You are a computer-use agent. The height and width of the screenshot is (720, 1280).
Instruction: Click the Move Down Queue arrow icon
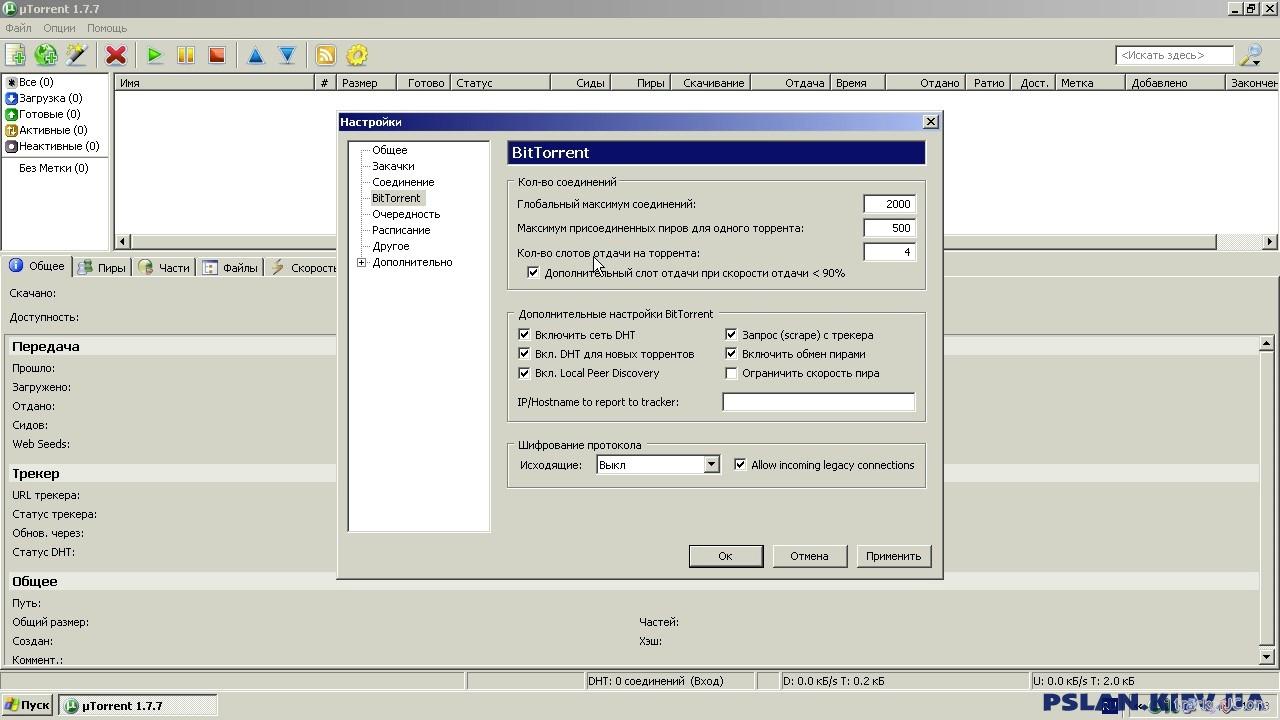point(287,55)
